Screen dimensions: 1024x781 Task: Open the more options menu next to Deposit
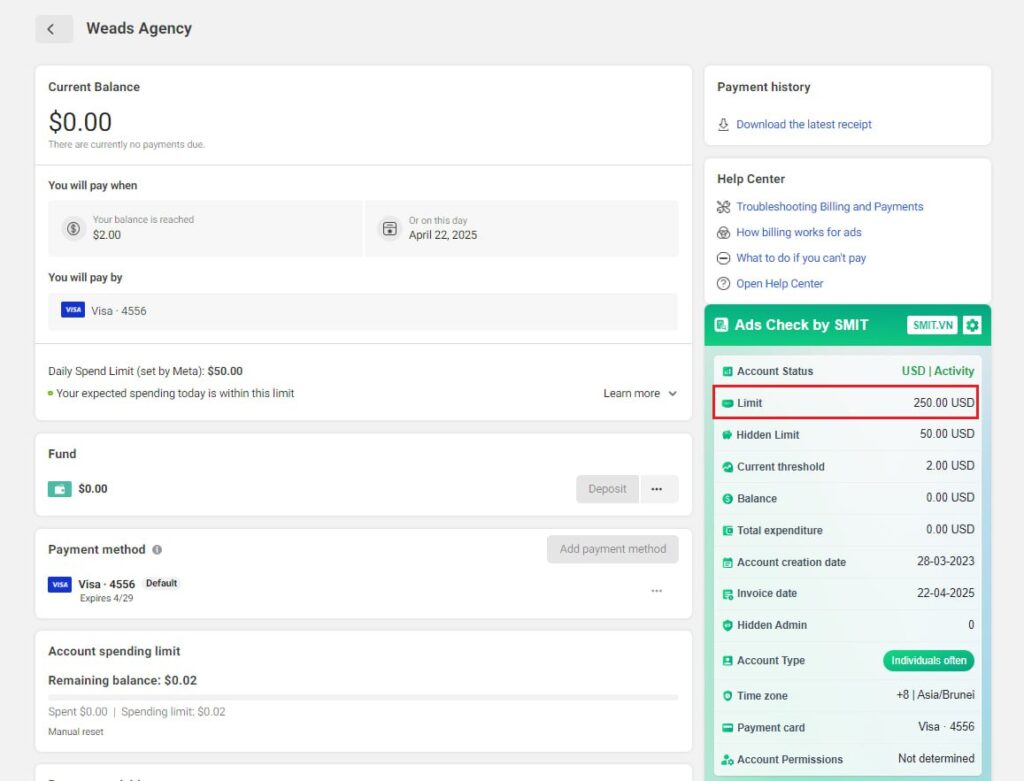pyautogui.click(x=657, y=489)
